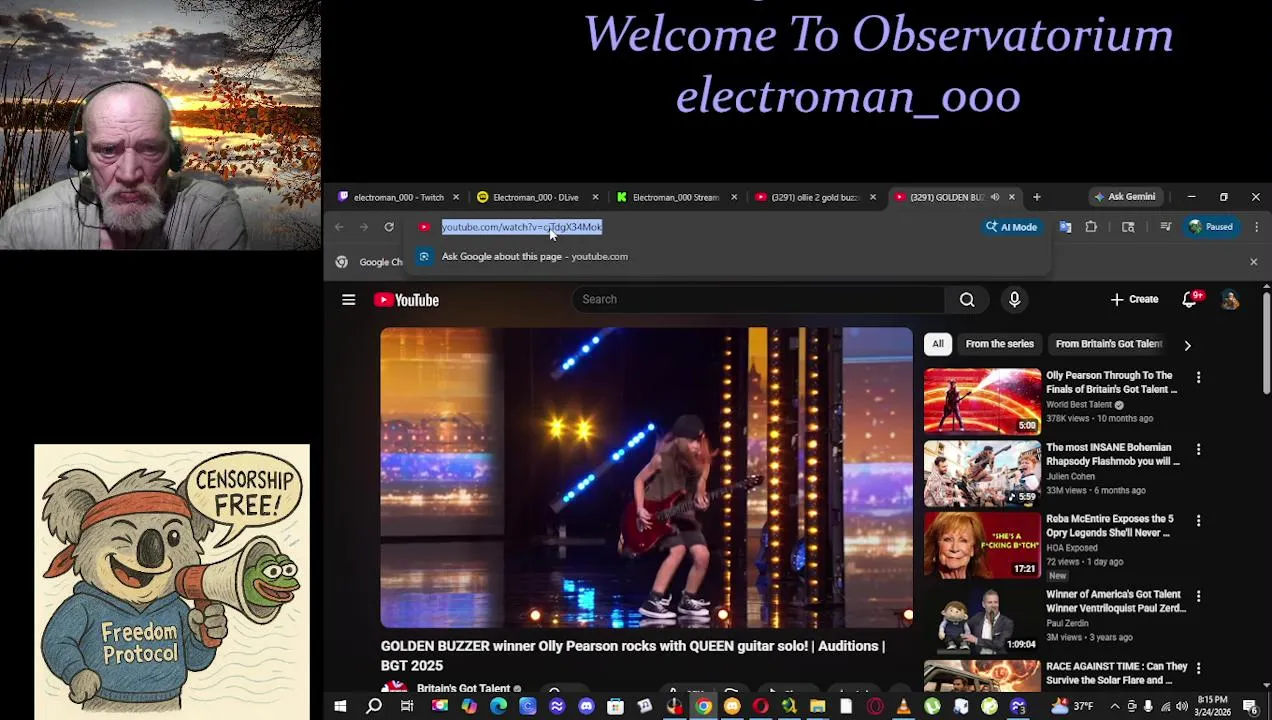Open options menu for Bohemian Rhapsody Flashmob video
1272x720 pixels.
coord(1198,449)
